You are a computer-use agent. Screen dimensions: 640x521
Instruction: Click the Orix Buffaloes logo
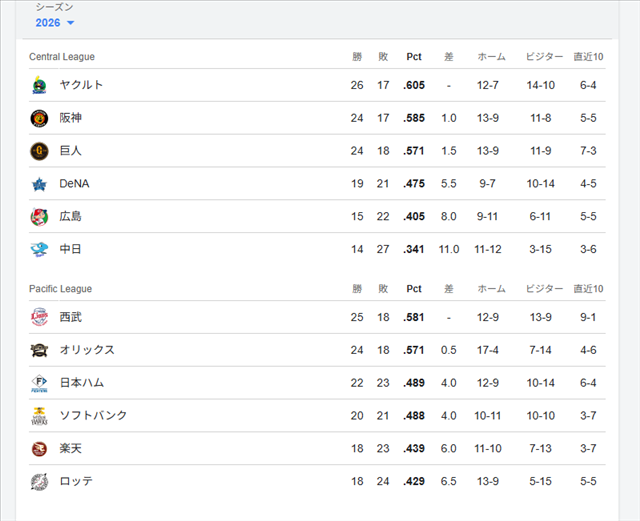point(39,350)
